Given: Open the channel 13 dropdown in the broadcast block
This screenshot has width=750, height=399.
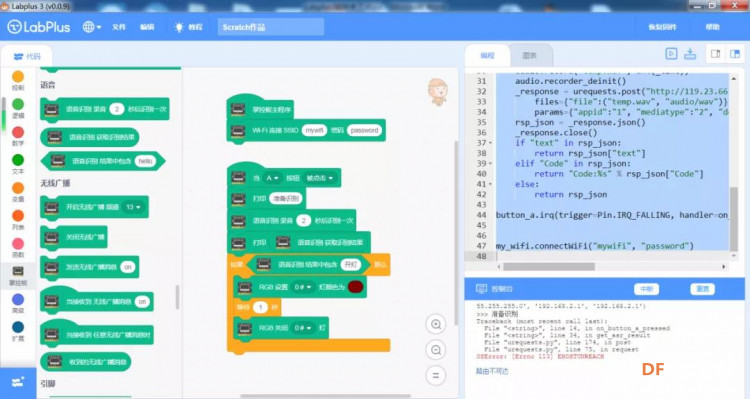Looking at the screenshot, I should click(x=133, y=207).
